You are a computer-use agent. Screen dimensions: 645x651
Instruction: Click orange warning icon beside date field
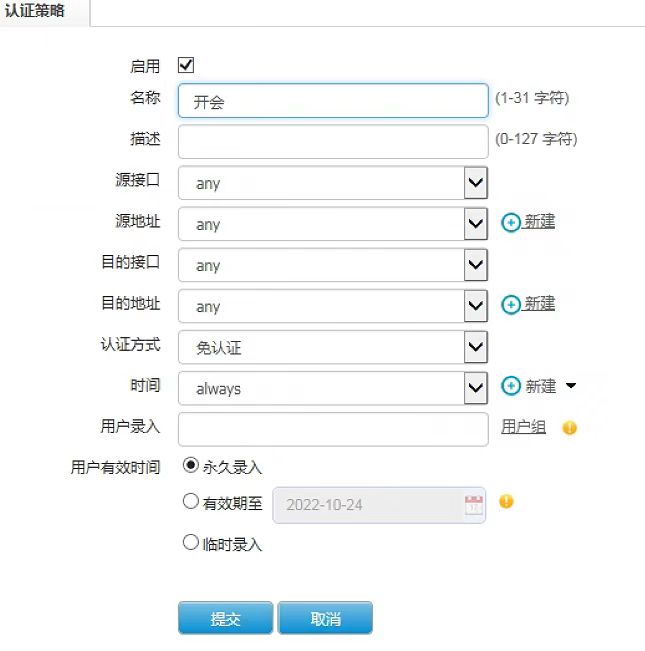[x=506, y=501]
